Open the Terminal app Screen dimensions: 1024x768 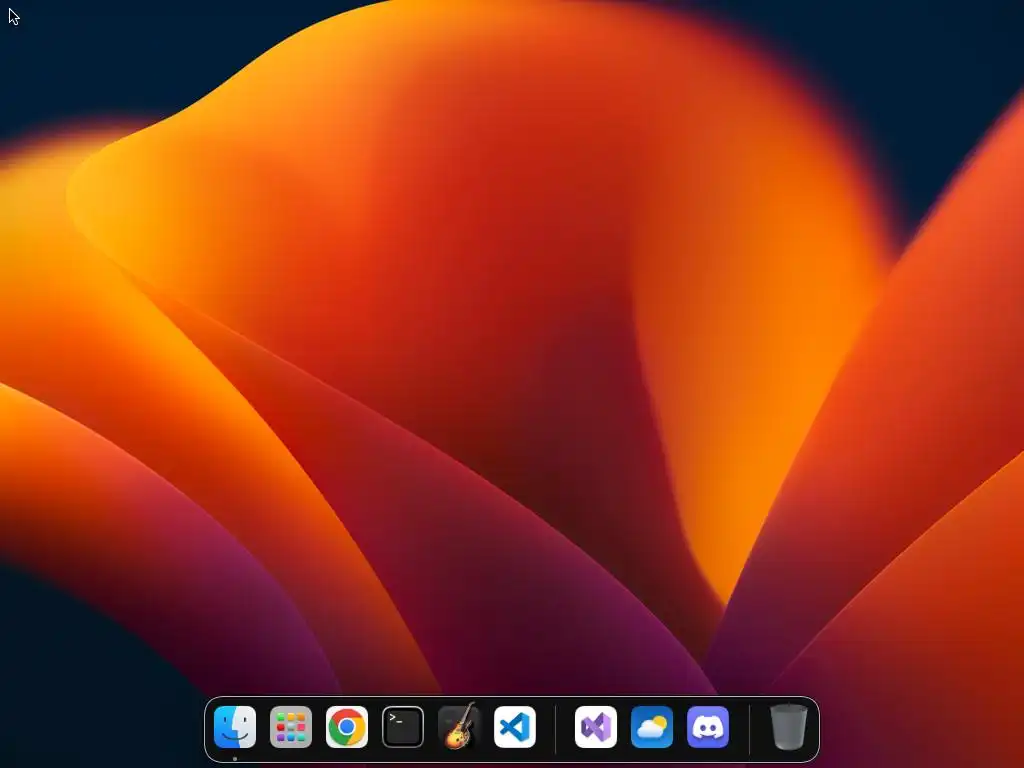coord(403,727)
